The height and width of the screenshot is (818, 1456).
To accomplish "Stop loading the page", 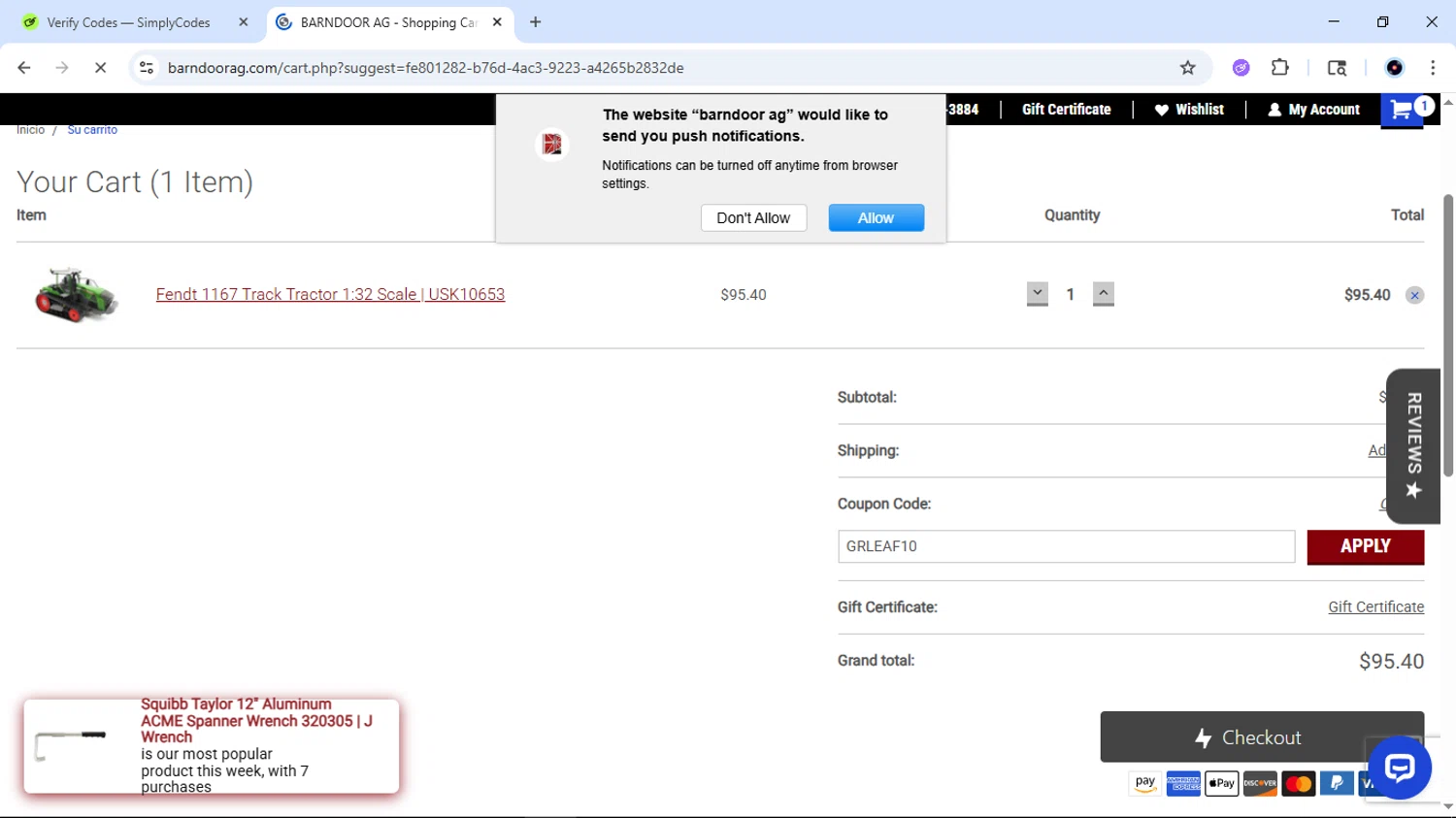I will point(100,68).
